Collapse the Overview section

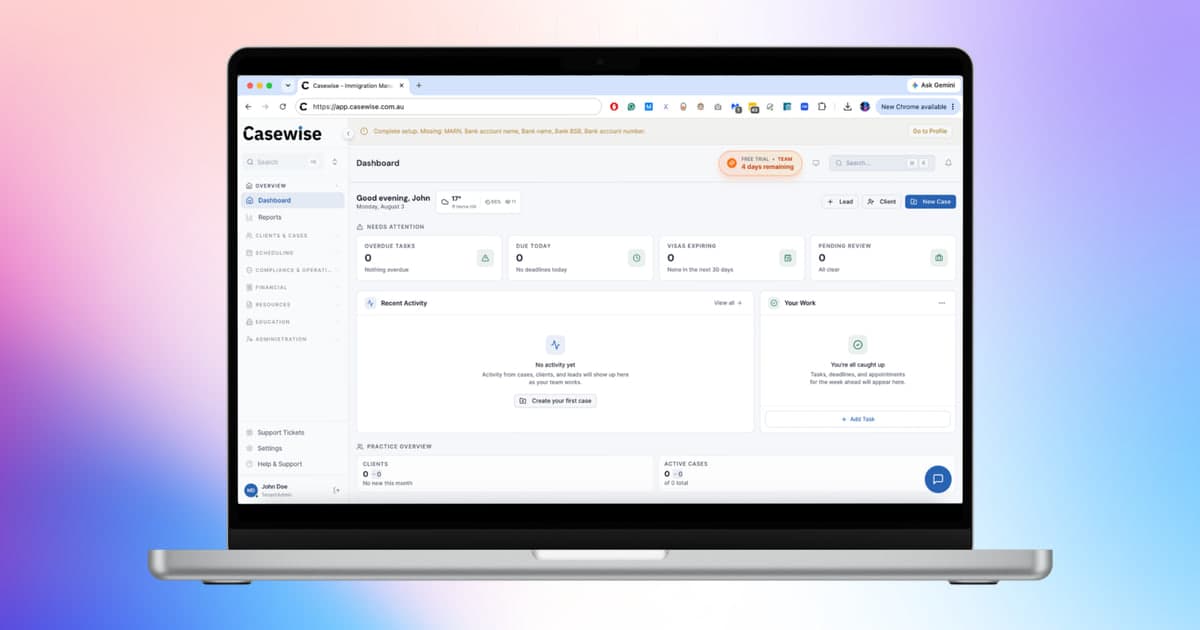click(292, 186)
